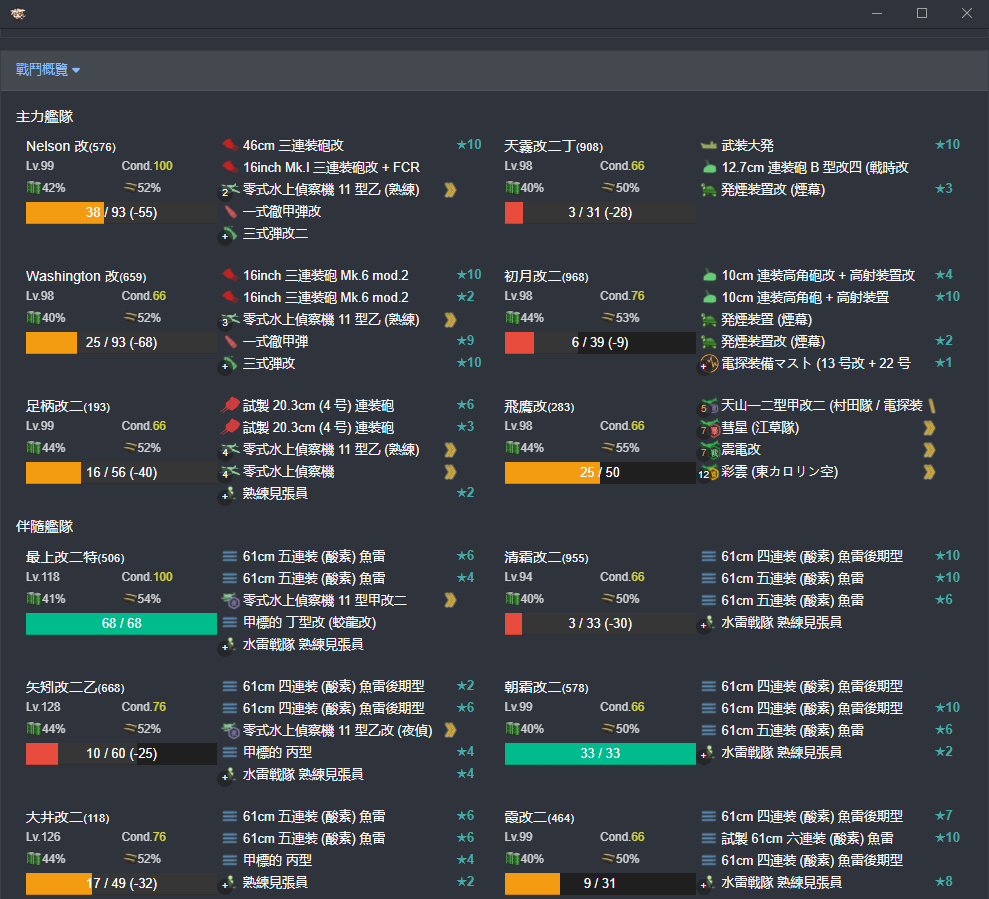989x899 pixels.
Task: Click the torpedo icon beside 試製 61cm 六連装 (酸素) 魚雷
Action: [x=708, y=838]
